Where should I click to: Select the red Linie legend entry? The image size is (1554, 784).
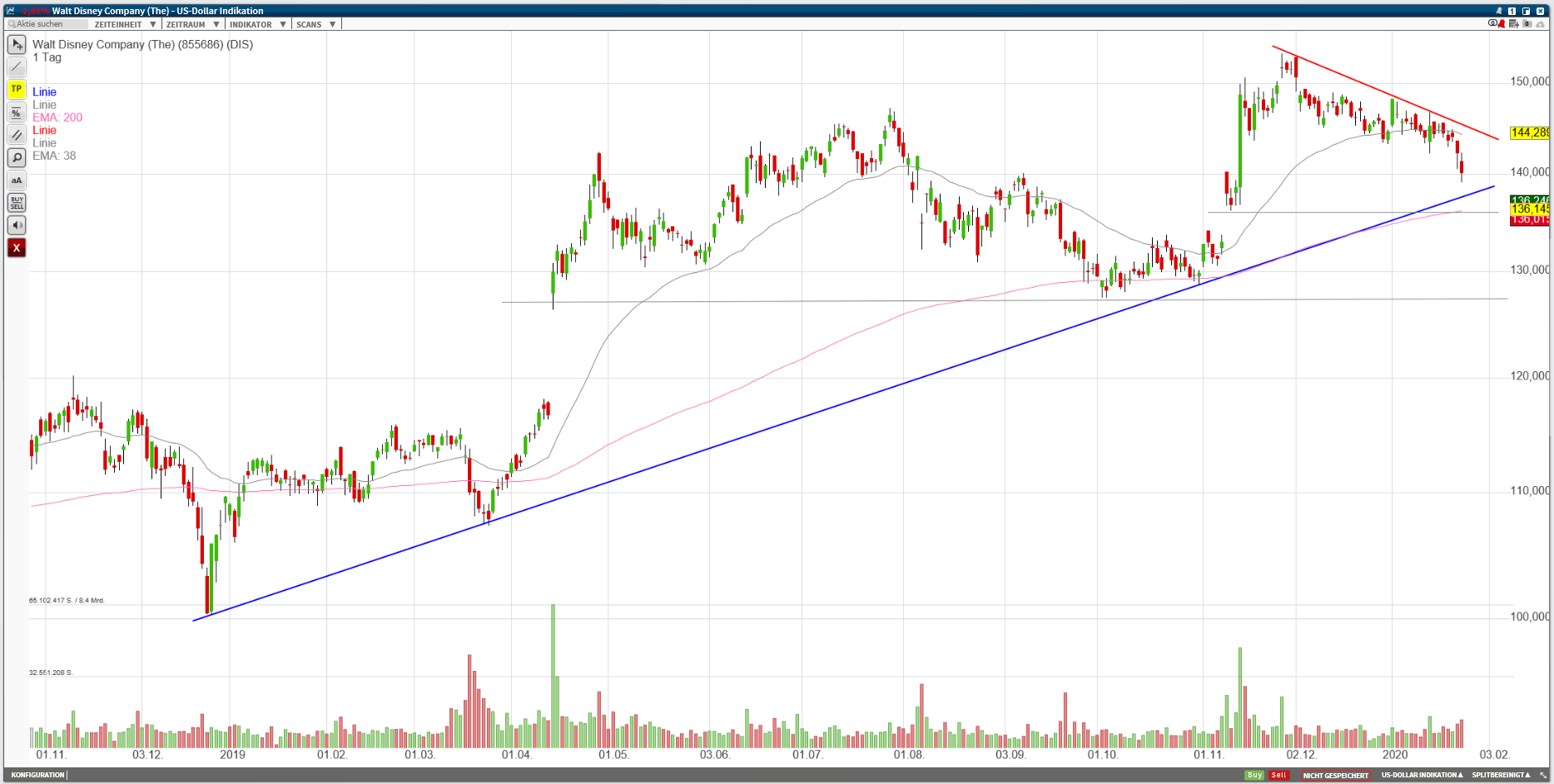45,131
